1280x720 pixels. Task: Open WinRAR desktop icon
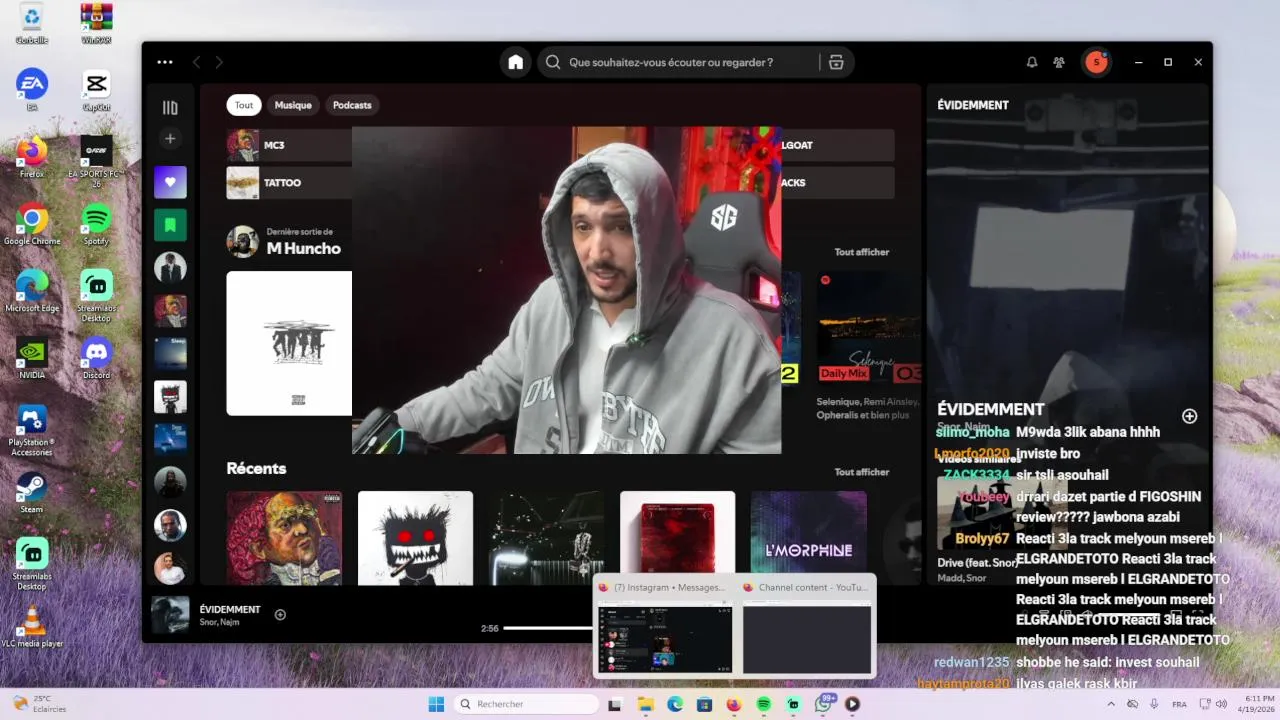(x=96, y=24)
